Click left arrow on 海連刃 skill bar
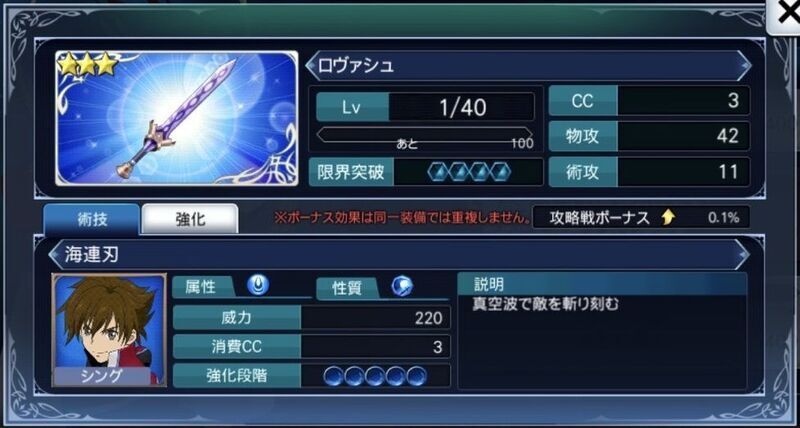This screenshot has height=428, width=800. (x=54, y=254)
